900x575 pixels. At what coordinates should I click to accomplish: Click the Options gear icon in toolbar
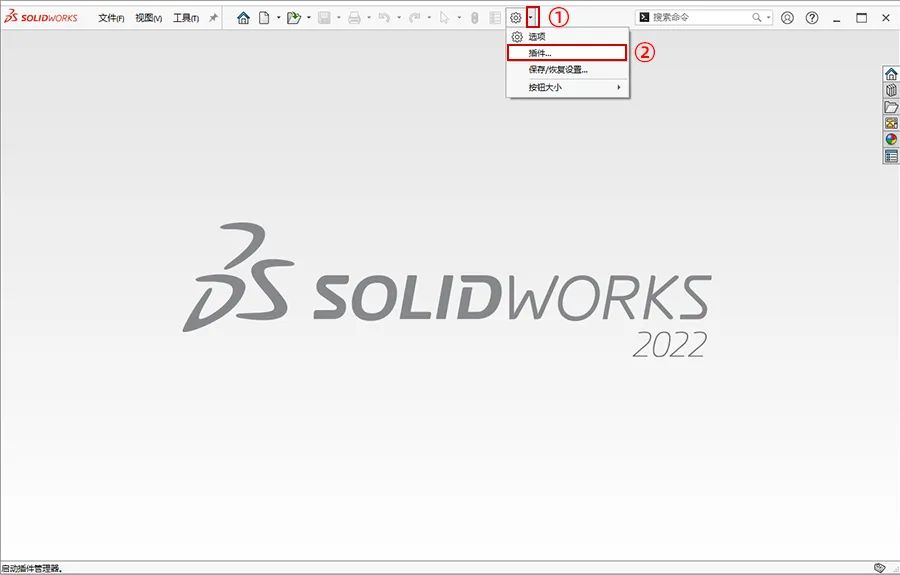pyautogui.click(x=515, y=18)
